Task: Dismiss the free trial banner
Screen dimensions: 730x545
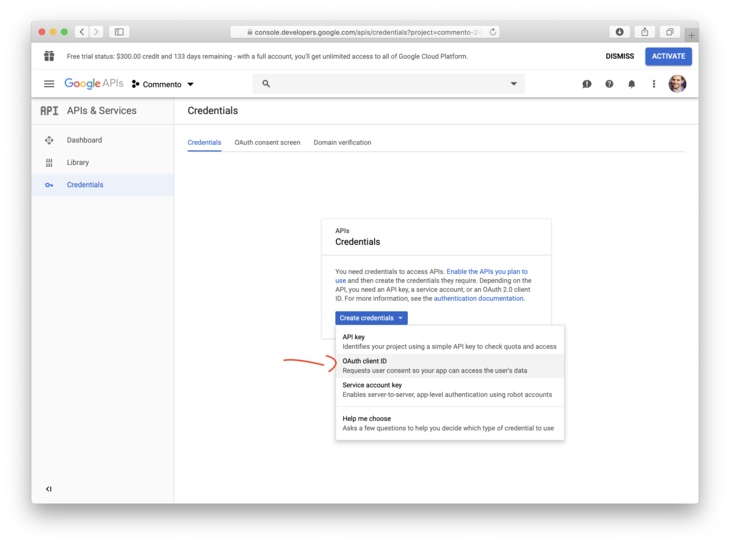Action: 620,56
